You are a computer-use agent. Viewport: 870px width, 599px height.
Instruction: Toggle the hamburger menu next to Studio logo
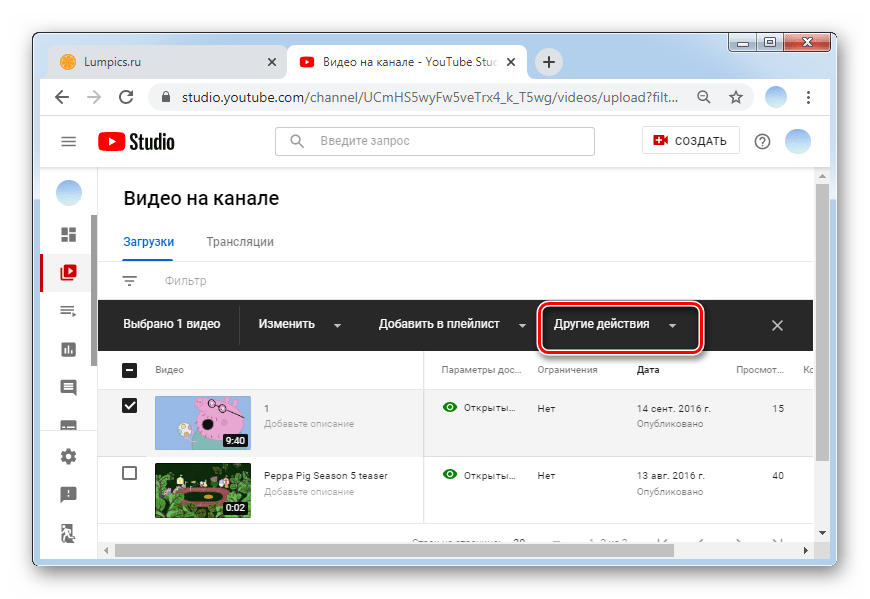pyautogui.click(x=69, y=141)
